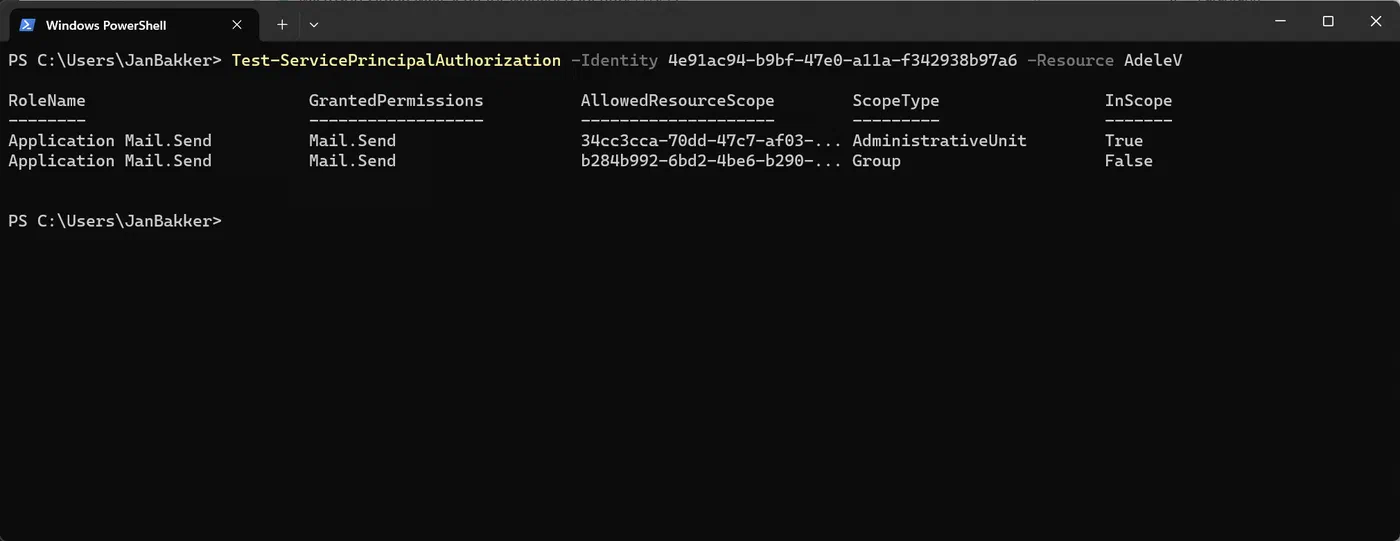
Task: Click the first prompt PS C:\Users\JanBakker>
Action: click(115, 61)
